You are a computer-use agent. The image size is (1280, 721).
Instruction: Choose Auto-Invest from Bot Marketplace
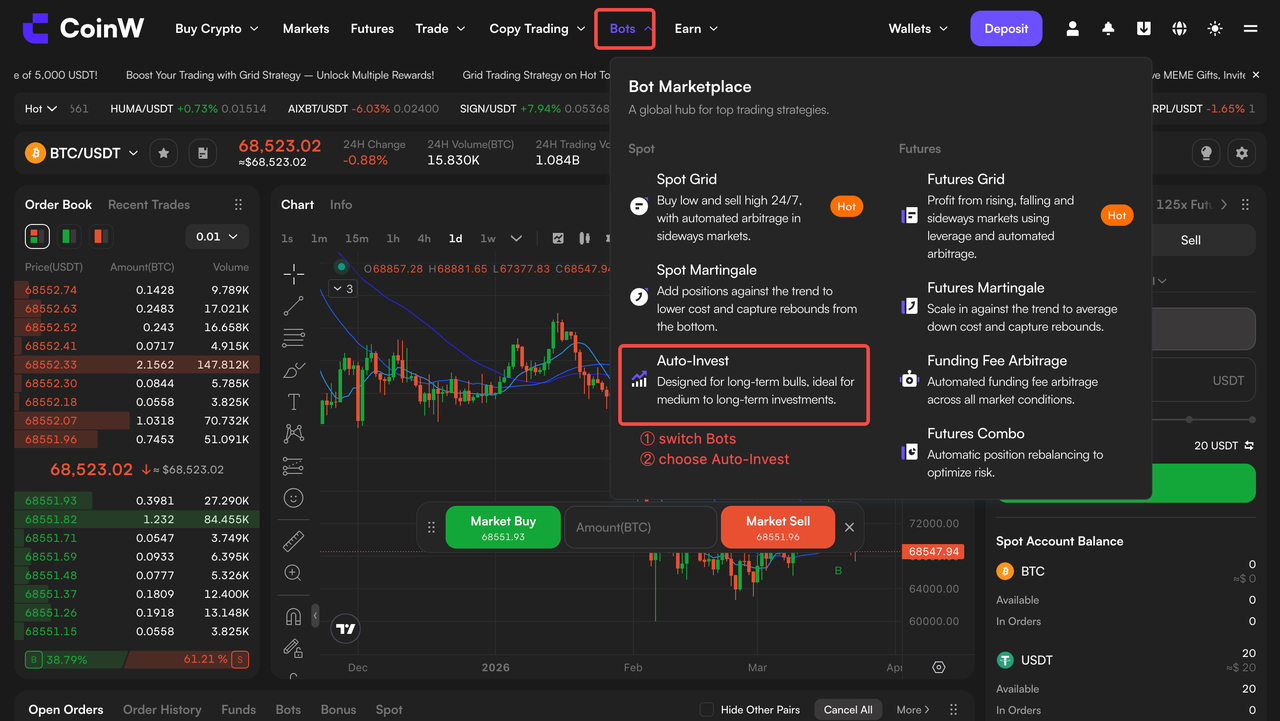pyautogui.click(x=744, y=384)
